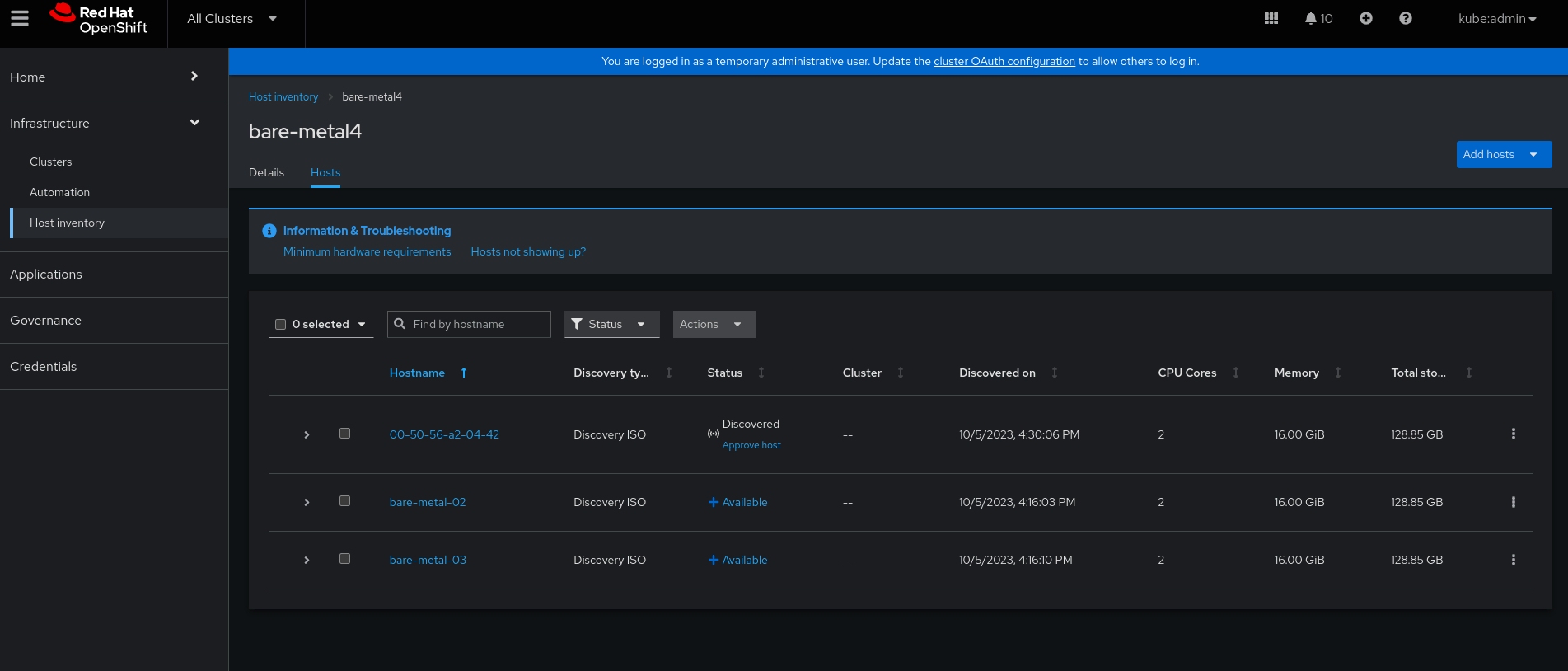Open the notifications bell
This screenshot has height=671, width=1568.
pos(1318,18)
